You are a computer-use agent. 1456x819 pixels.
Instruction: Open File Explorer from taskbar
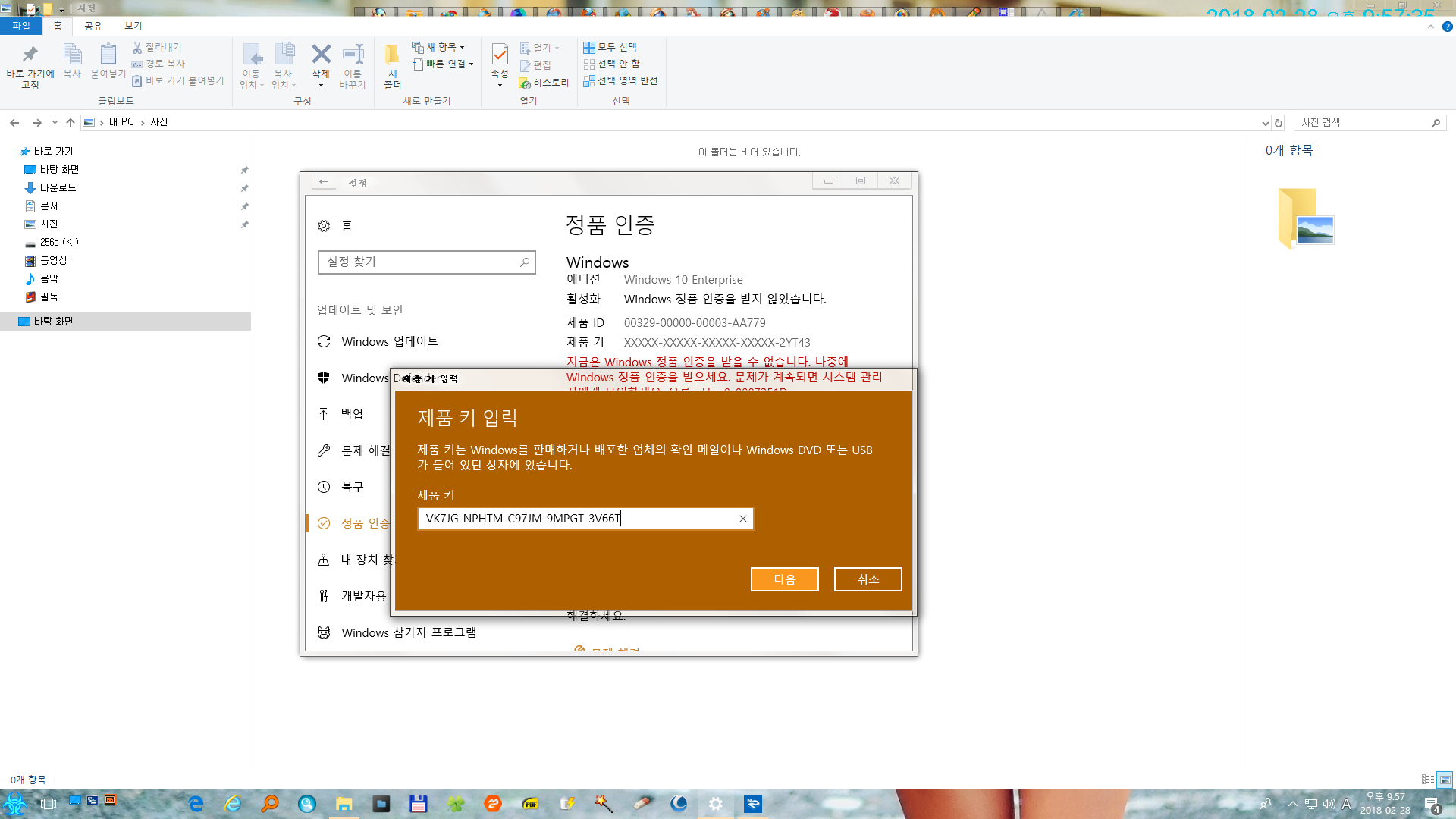click(344, 804)
